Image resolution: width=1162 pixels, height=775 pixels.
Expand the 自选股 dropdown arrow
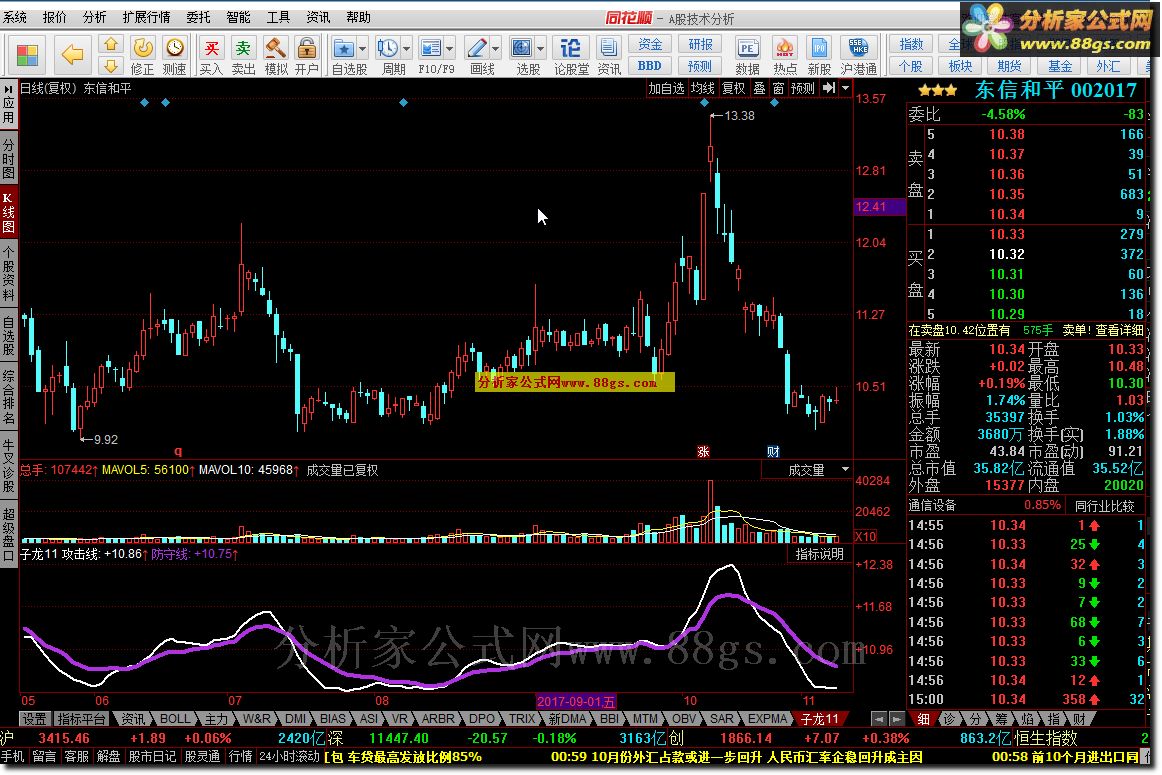coord(362,49)
